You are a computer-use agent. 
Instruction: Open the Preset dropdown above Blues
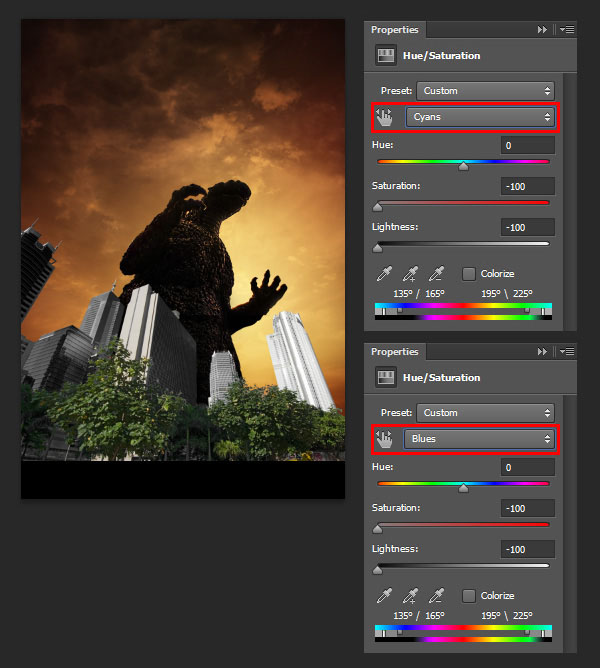pyautogui.click(x=485, y=413)
